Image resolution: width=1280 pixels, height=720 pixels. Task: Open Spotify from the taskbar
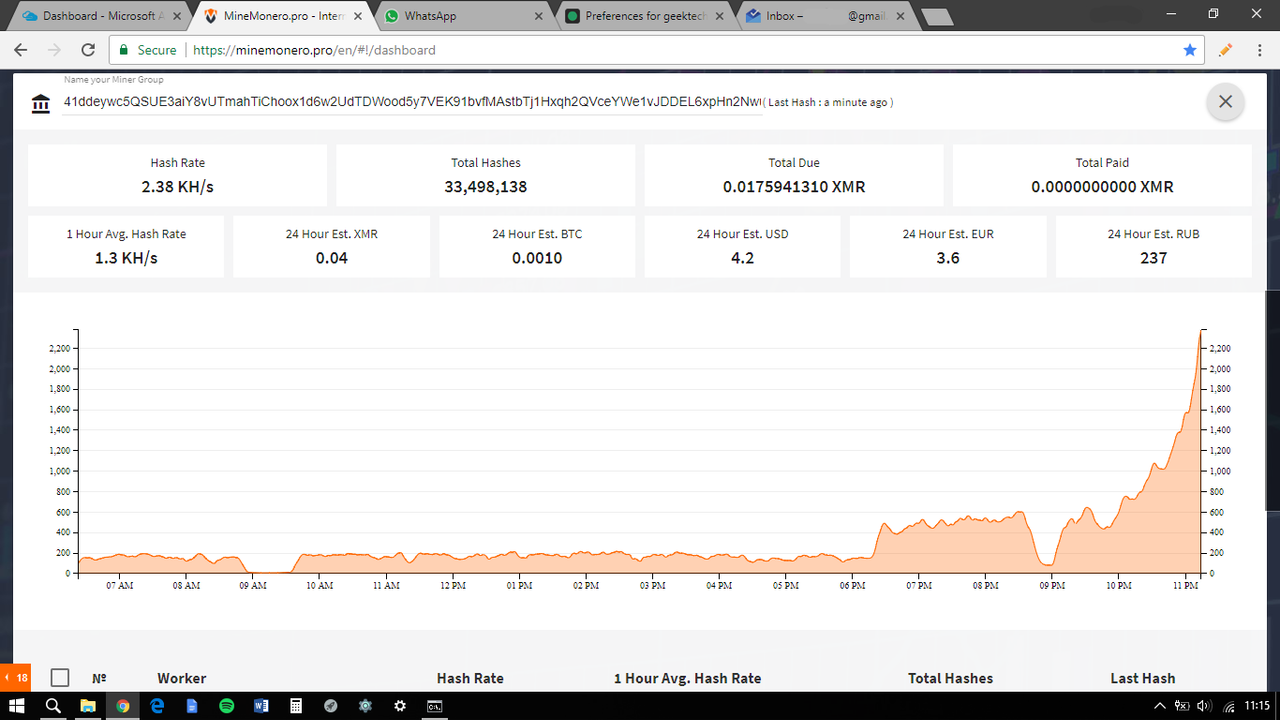coord(226,706)
